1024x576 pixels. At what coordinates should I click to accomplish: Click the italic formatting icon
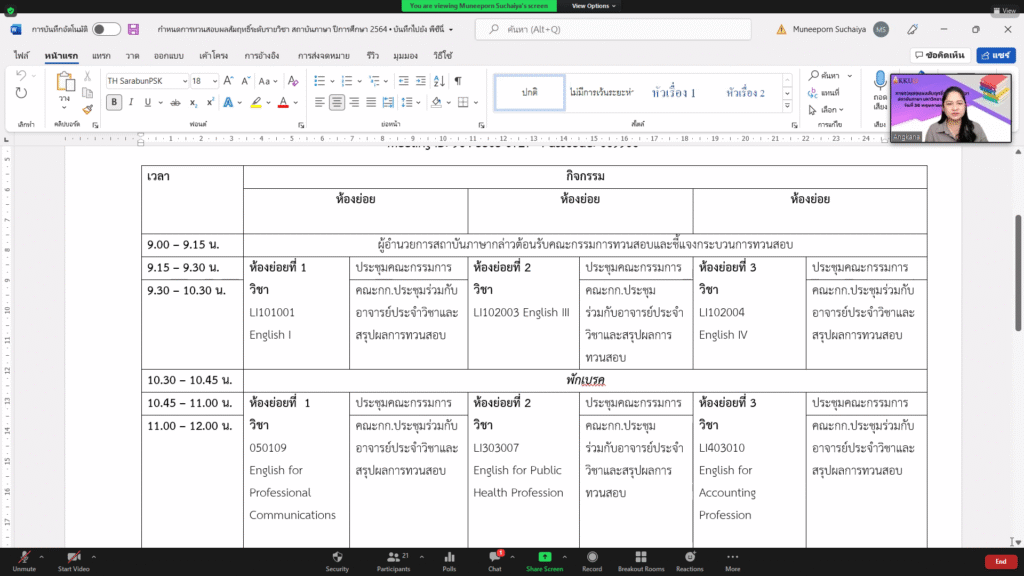(131, 102)
